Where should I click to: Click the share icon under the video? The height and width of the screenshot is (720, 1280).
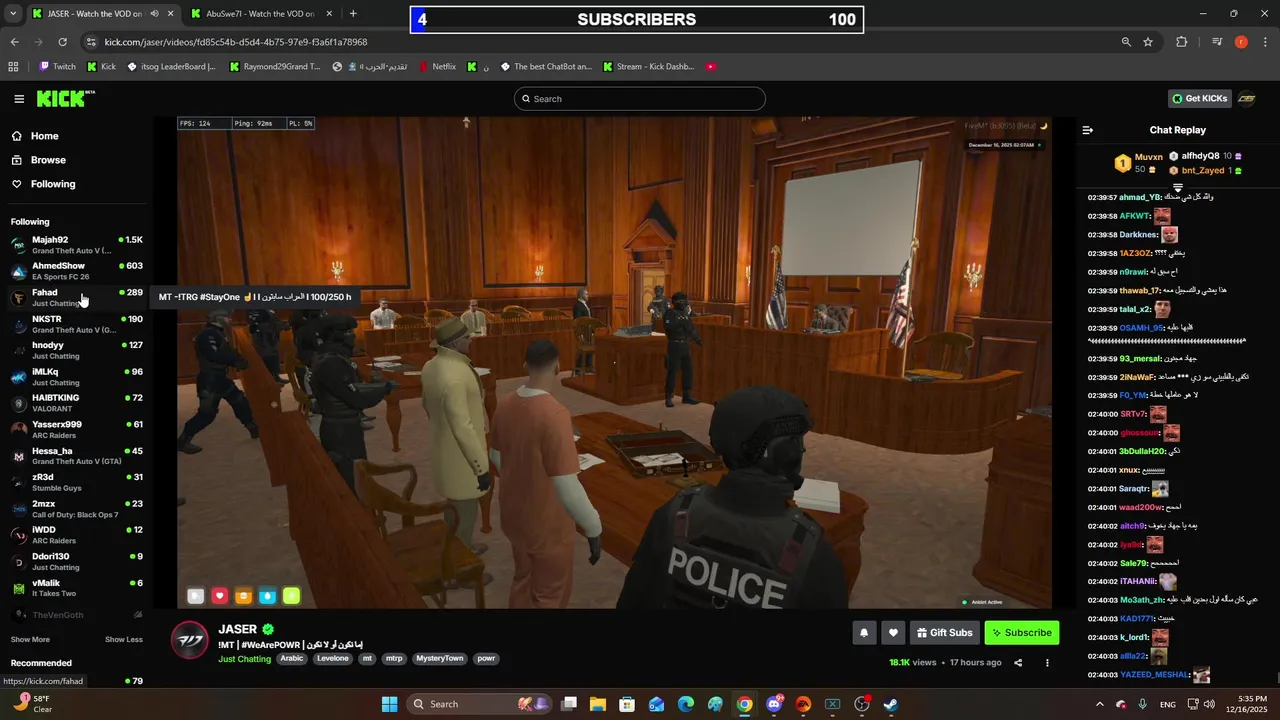[1018, 663]
